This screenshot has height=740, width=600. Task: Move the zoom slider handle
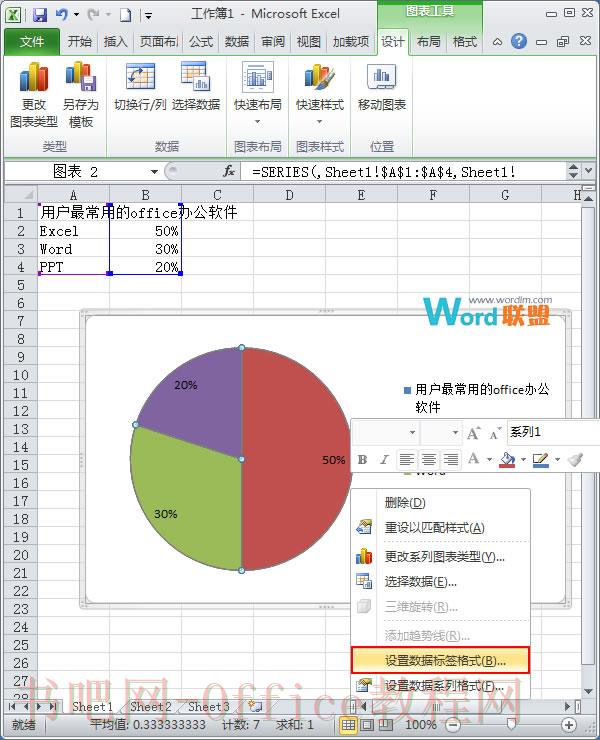pos(511,724)
